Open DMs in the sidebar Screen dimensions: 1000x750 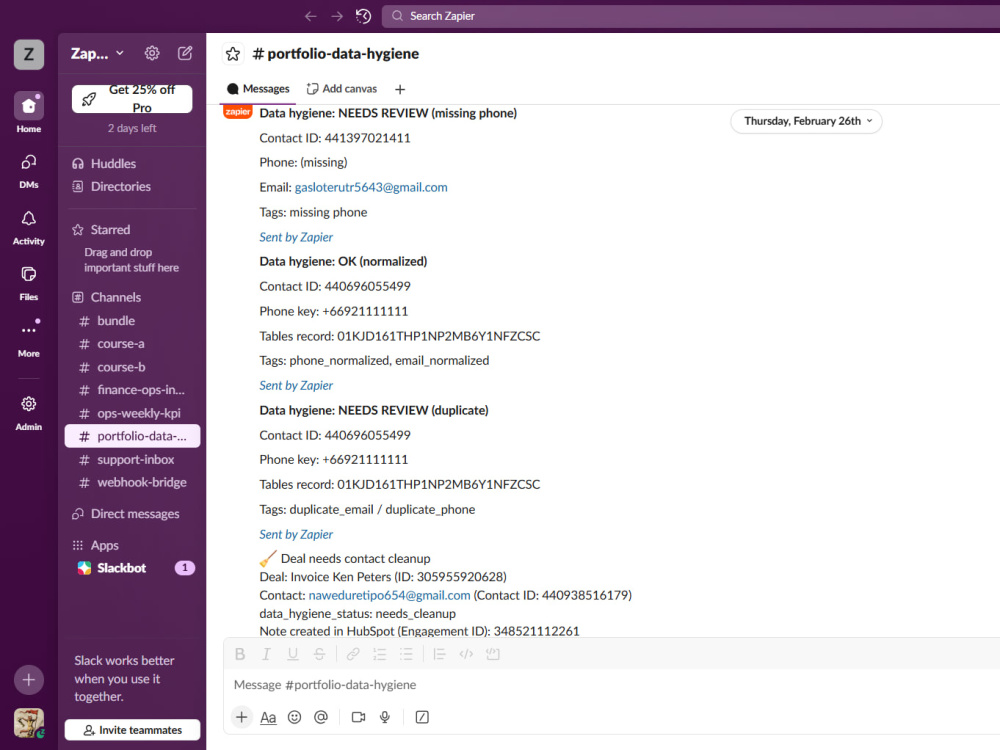tap(29, 171)
